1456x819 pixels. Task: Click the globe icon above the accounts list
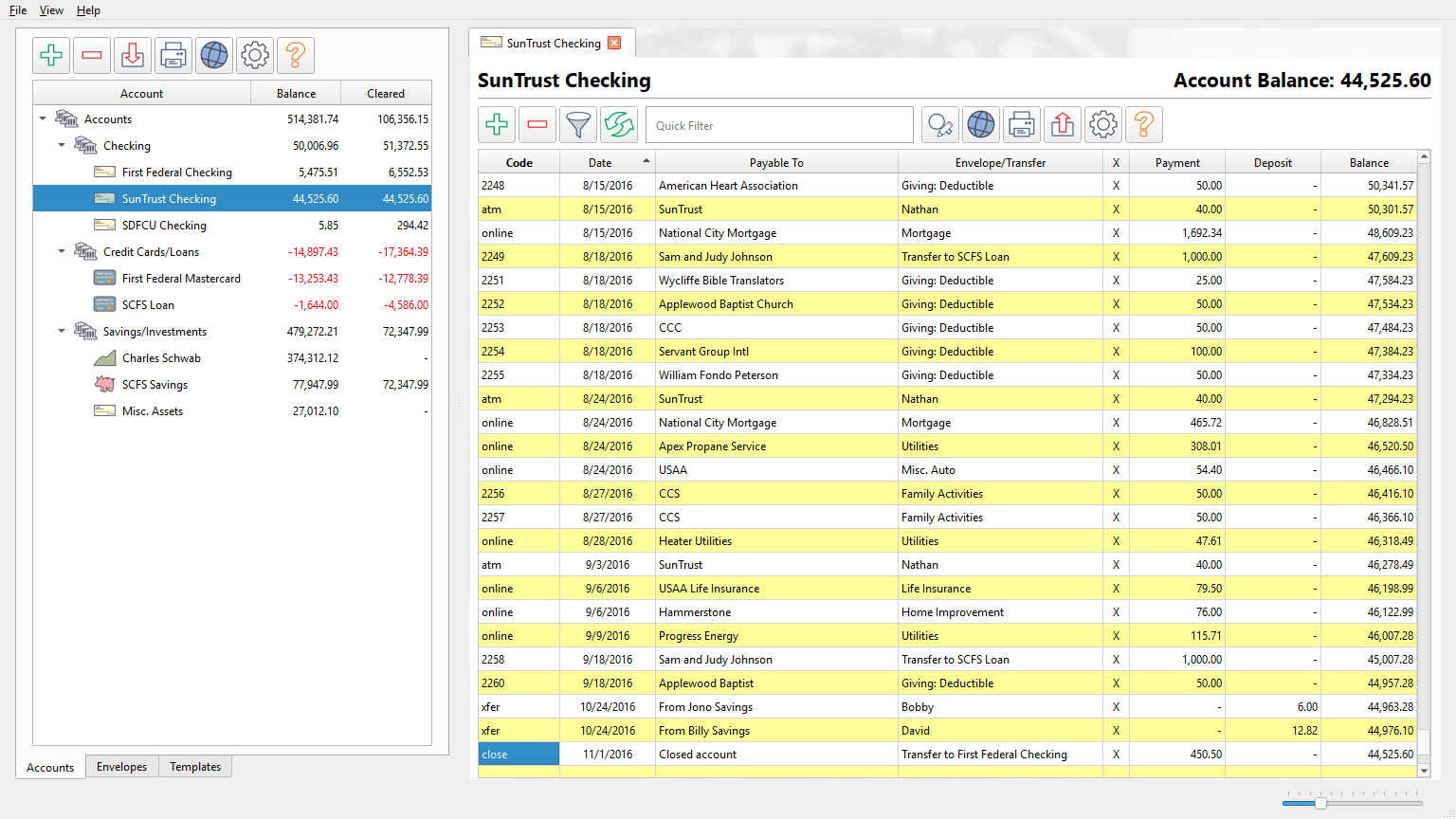[x=214, y=55]
